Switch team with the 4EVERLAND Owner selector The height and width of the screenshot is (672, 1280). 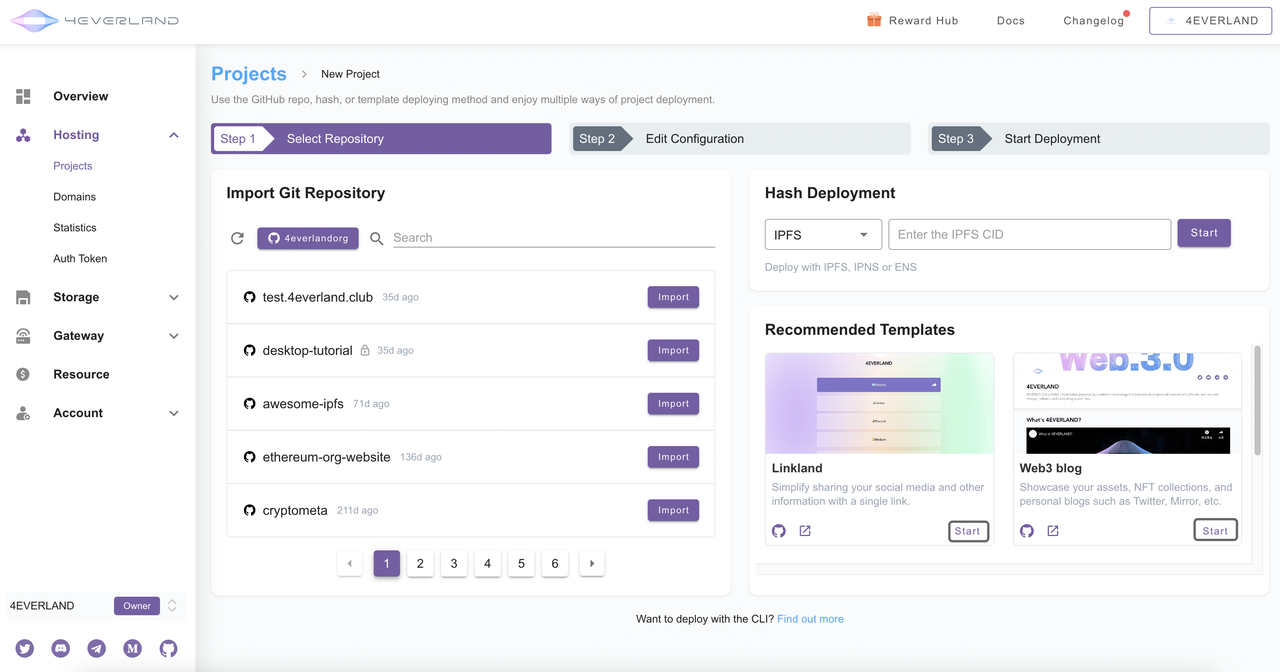[172, 606]
